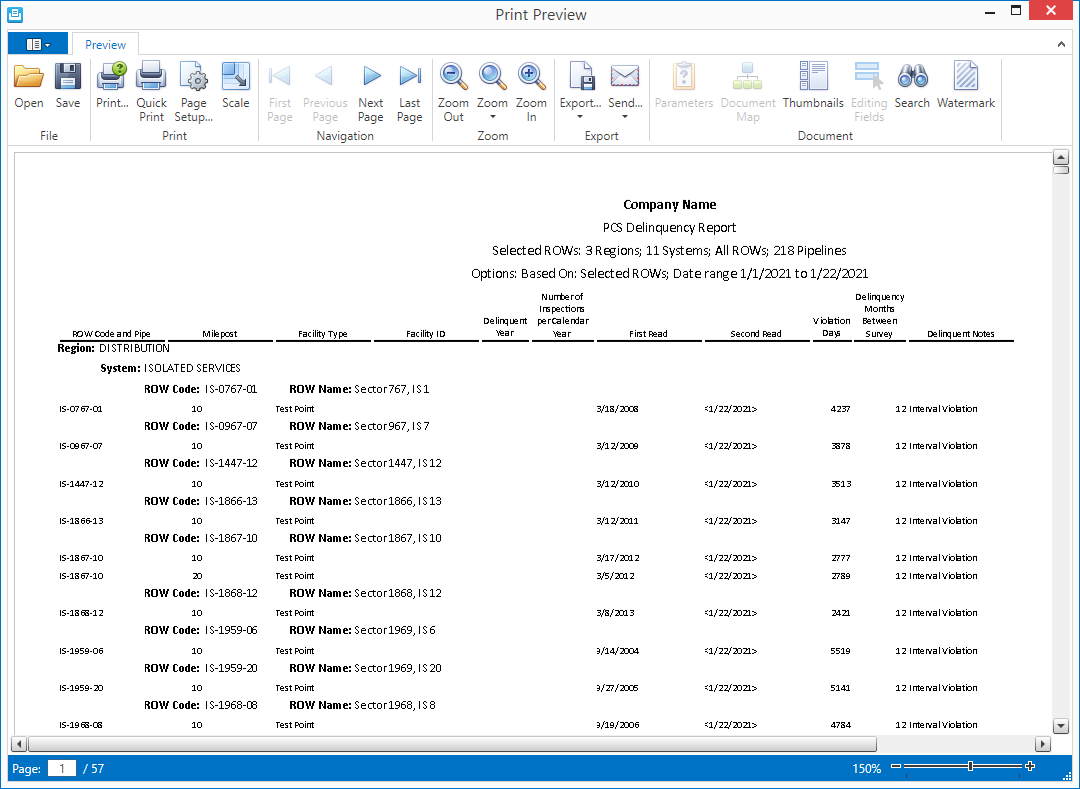
Task: Click inside the page number field
Action: 61,768
